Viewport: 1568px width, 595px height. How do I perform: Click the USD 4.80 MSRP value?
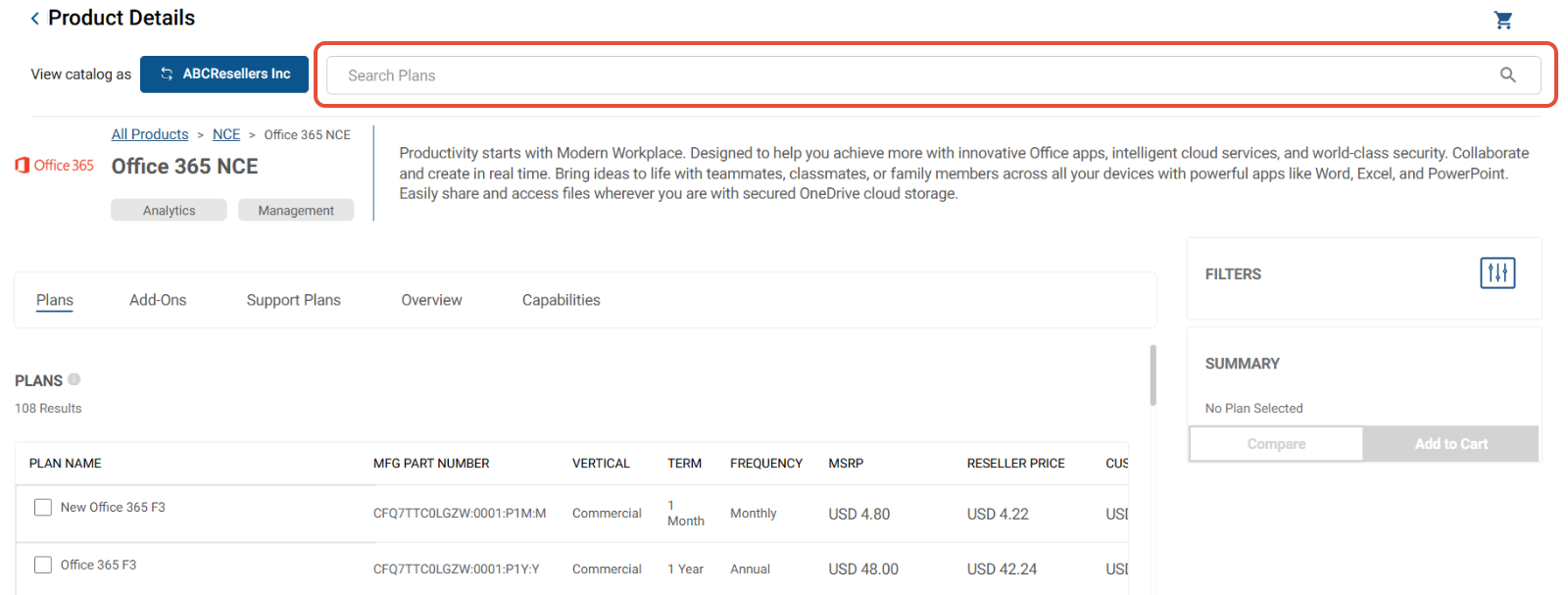coord(859,515)
